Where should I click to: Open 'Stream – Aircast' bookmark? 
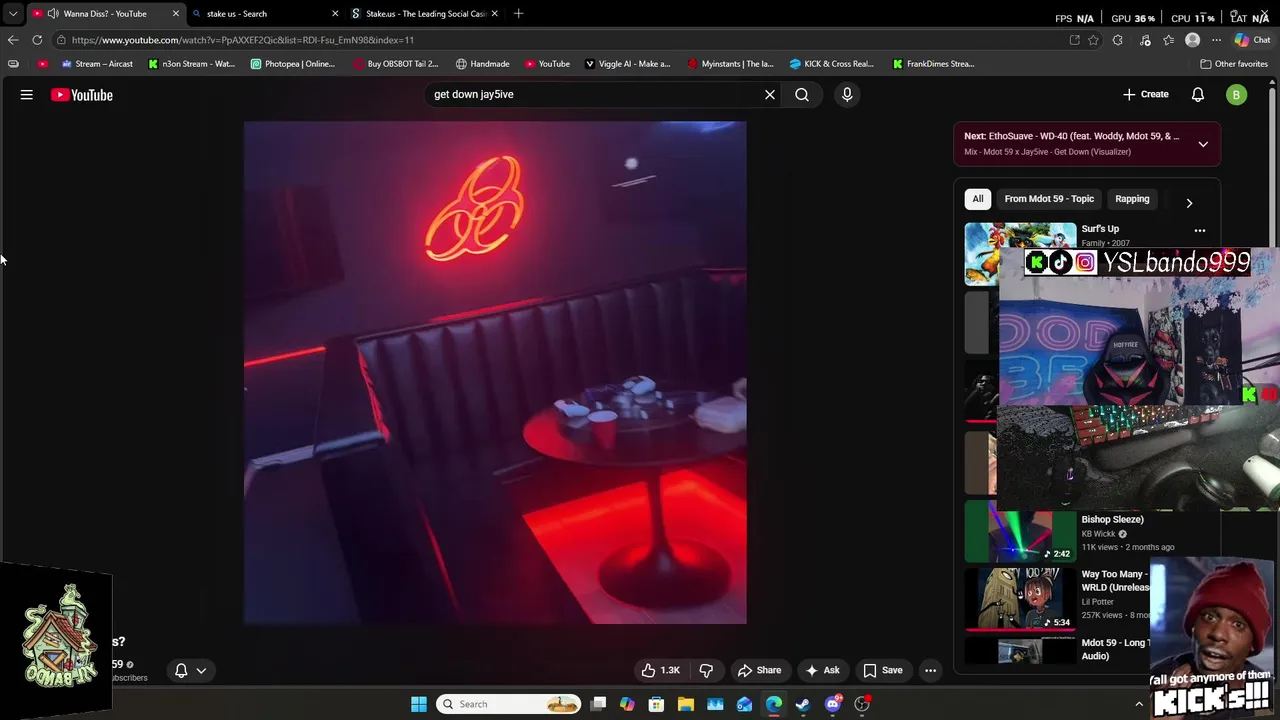click(x=97, y=64)
